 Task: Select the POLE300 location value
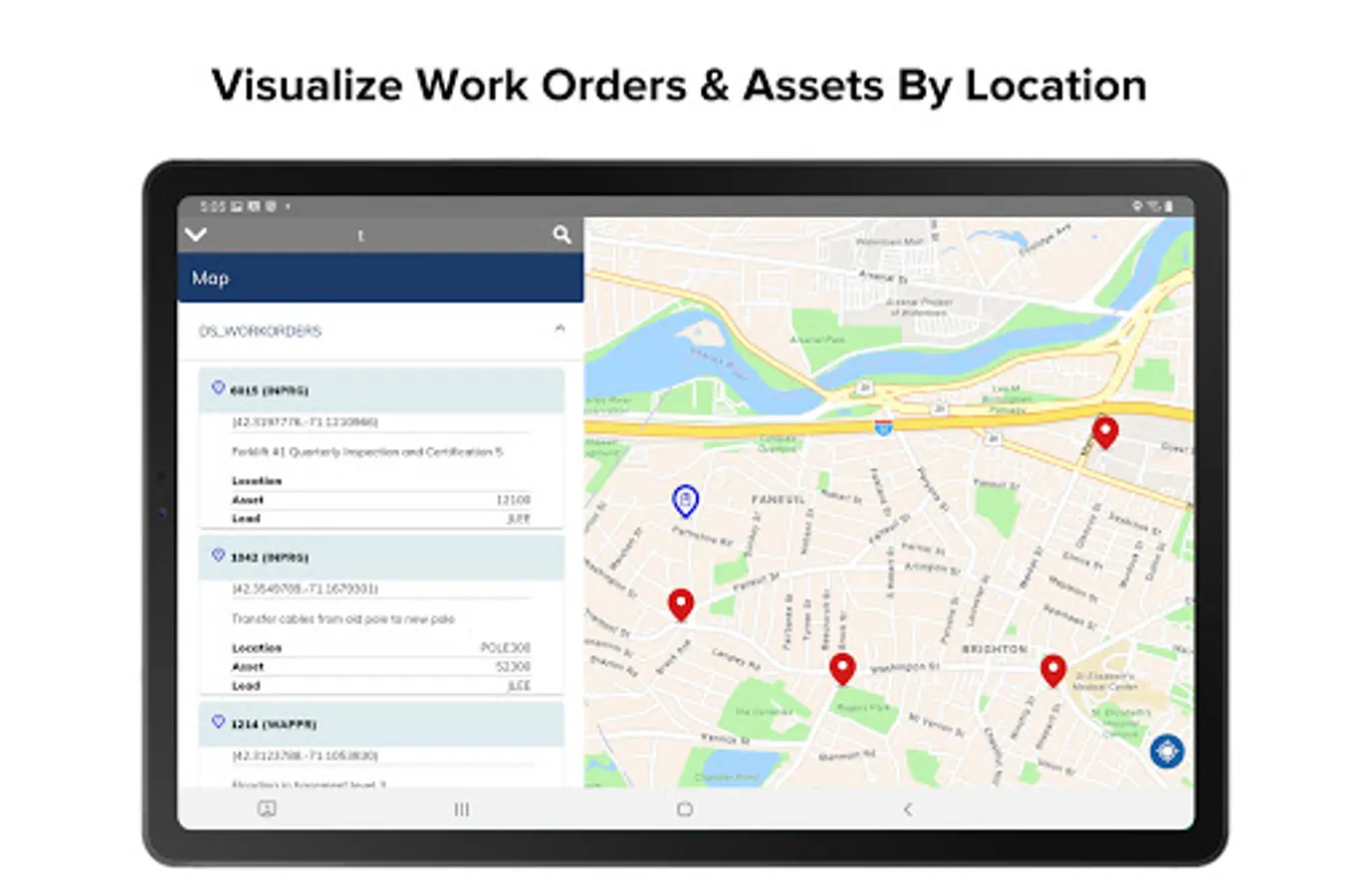pyautogui.click(x=506, y=647)
